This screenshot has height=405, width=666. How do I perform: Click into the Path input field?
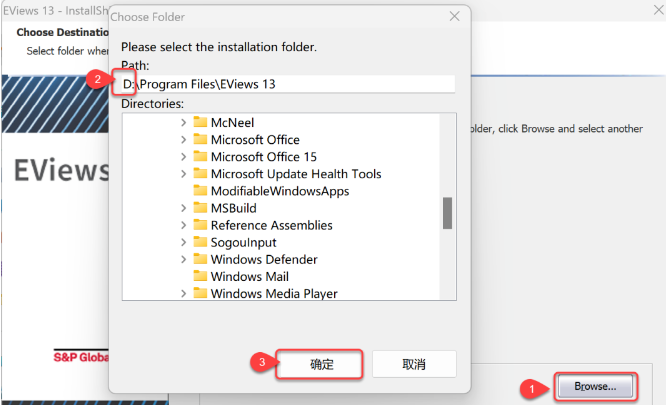coord(288,84)
